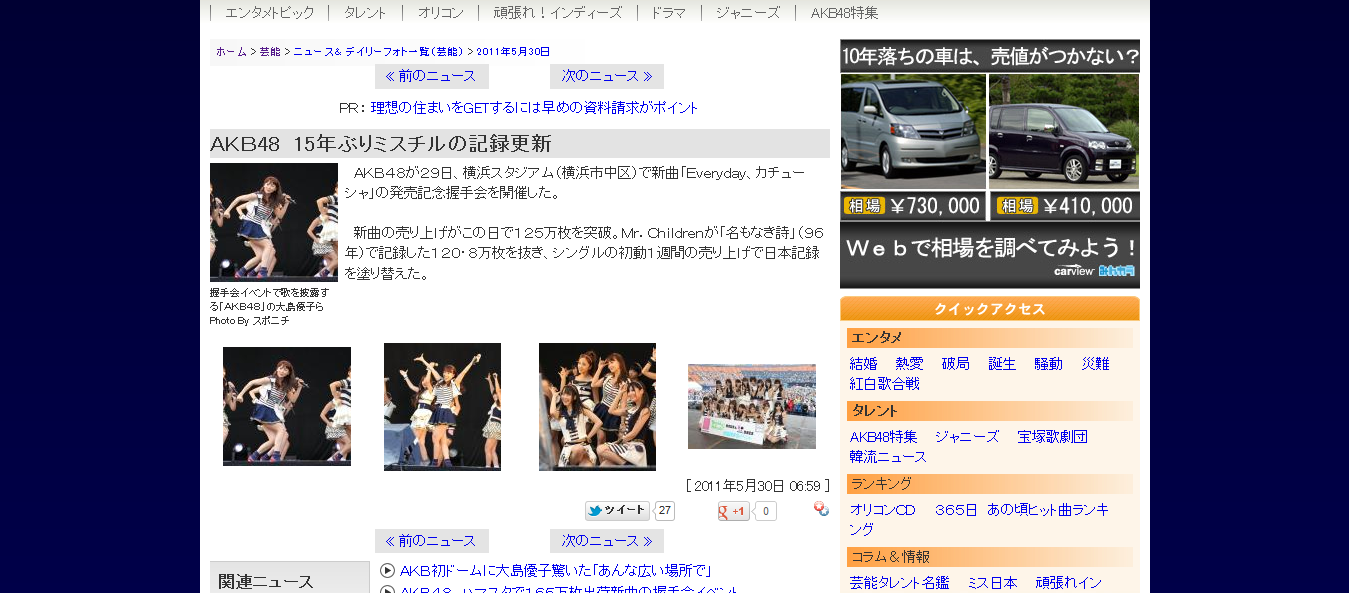Image resolution: width=1349 pixels, height=593 pixels.
Task: Go to 芸能 in the breadcrumb
Action: click(270, 52)
